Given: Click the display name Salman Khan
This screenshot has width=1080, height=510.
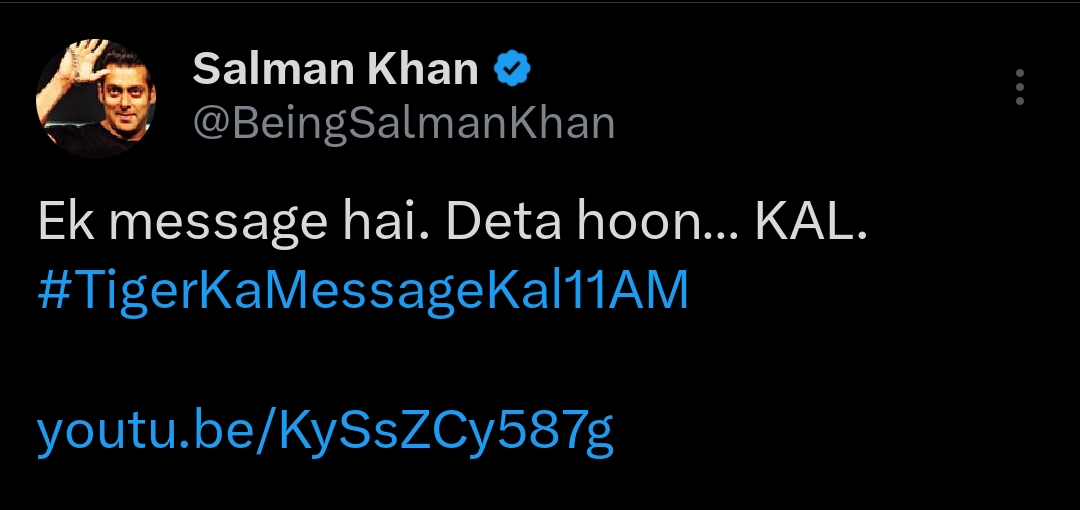Looking at the screenshot, I should [335, 70].
